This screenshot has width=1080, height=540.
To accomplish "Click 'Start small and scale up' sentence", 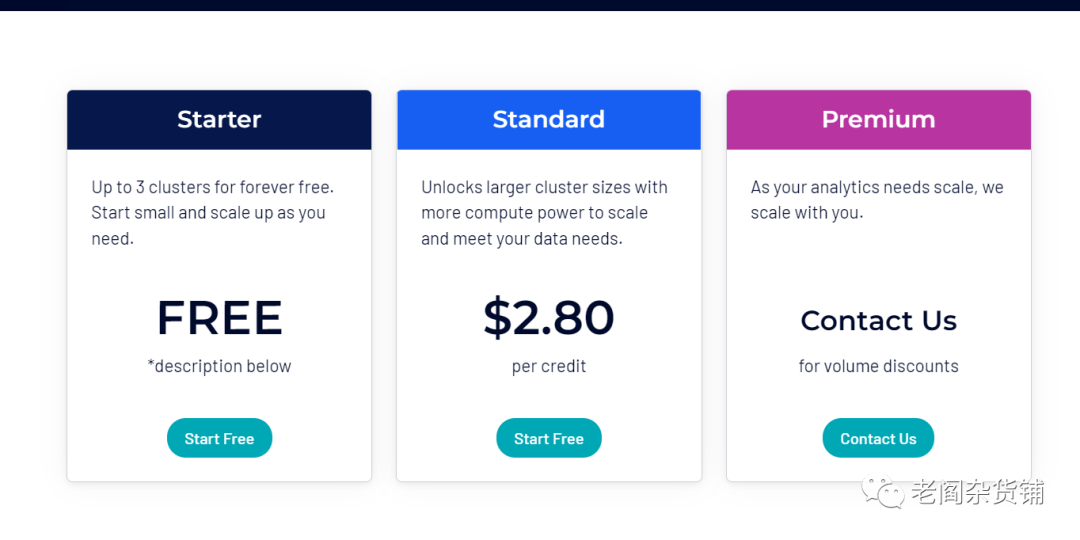I will point(208,213).
